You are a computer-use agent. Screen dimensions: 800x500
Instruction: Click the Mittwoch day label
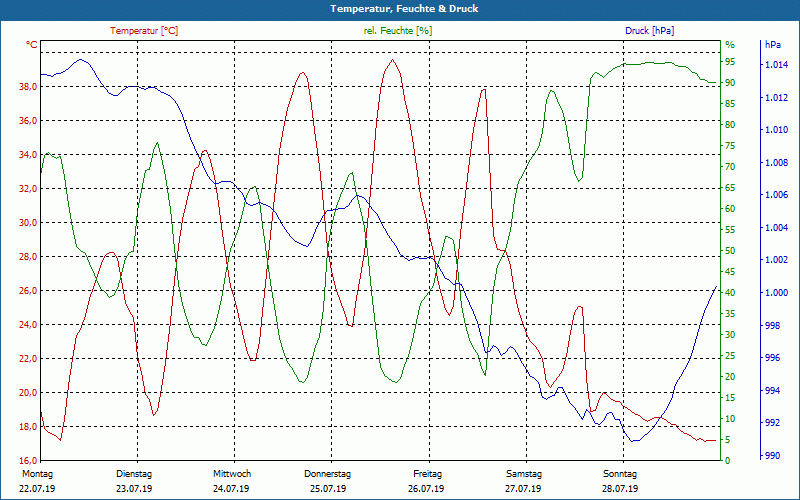click(232, 474)
